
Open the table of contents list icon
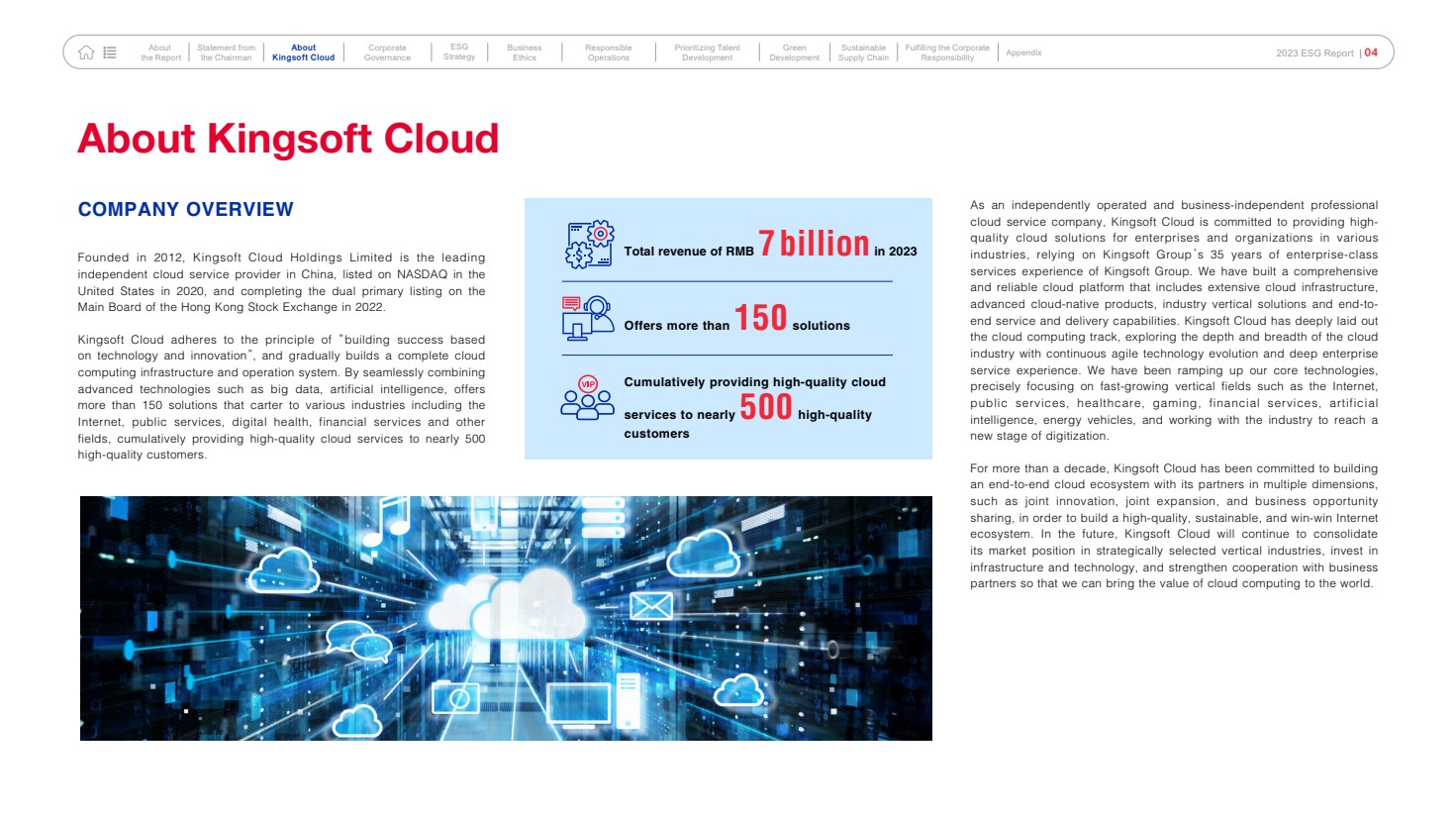(110, 52)
